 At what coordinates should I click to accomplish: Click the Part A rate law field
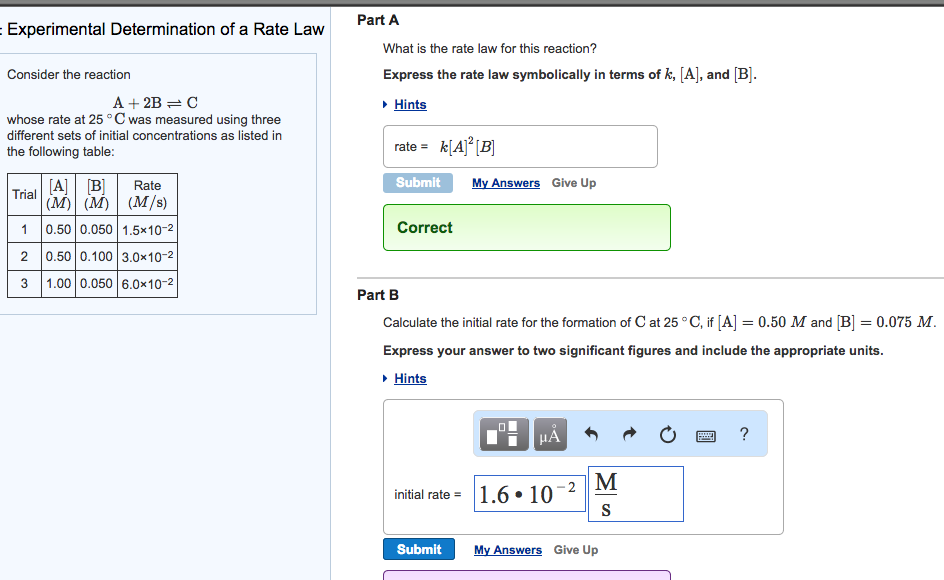coord(520,147)
